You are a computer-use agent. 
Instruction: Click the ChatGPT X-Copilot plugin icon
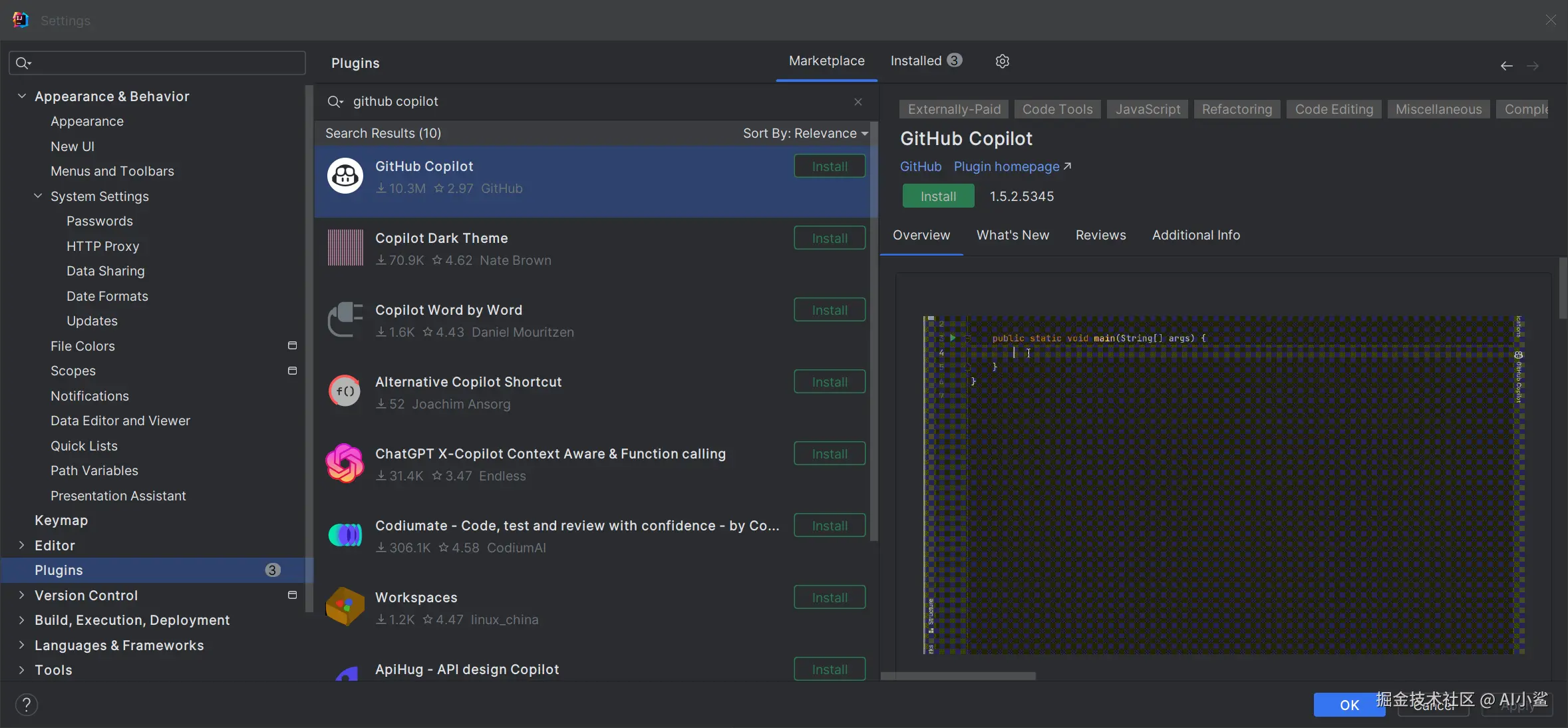tap(345, 464)
